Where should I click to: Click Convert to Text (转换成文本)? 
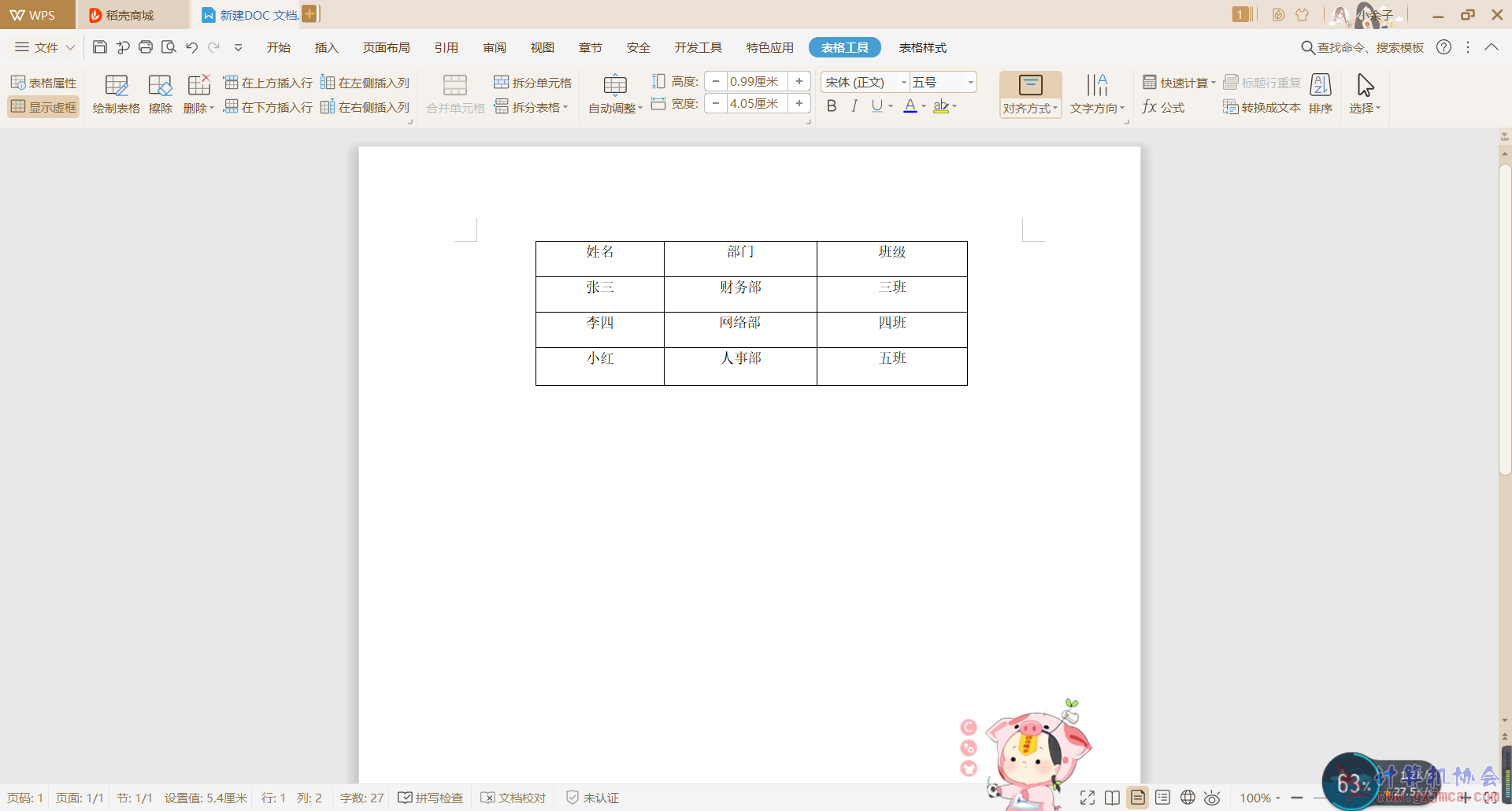tap(1262, 107)
